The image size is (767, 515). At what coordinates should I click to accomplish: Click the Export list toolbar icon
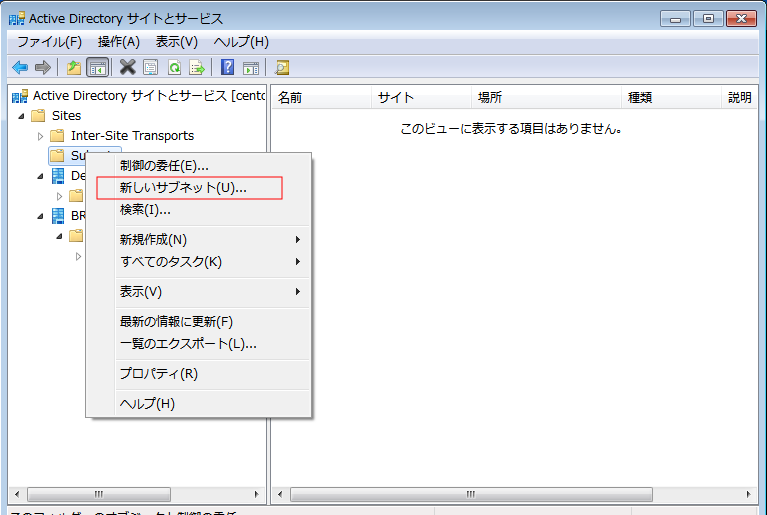[197, 67]
